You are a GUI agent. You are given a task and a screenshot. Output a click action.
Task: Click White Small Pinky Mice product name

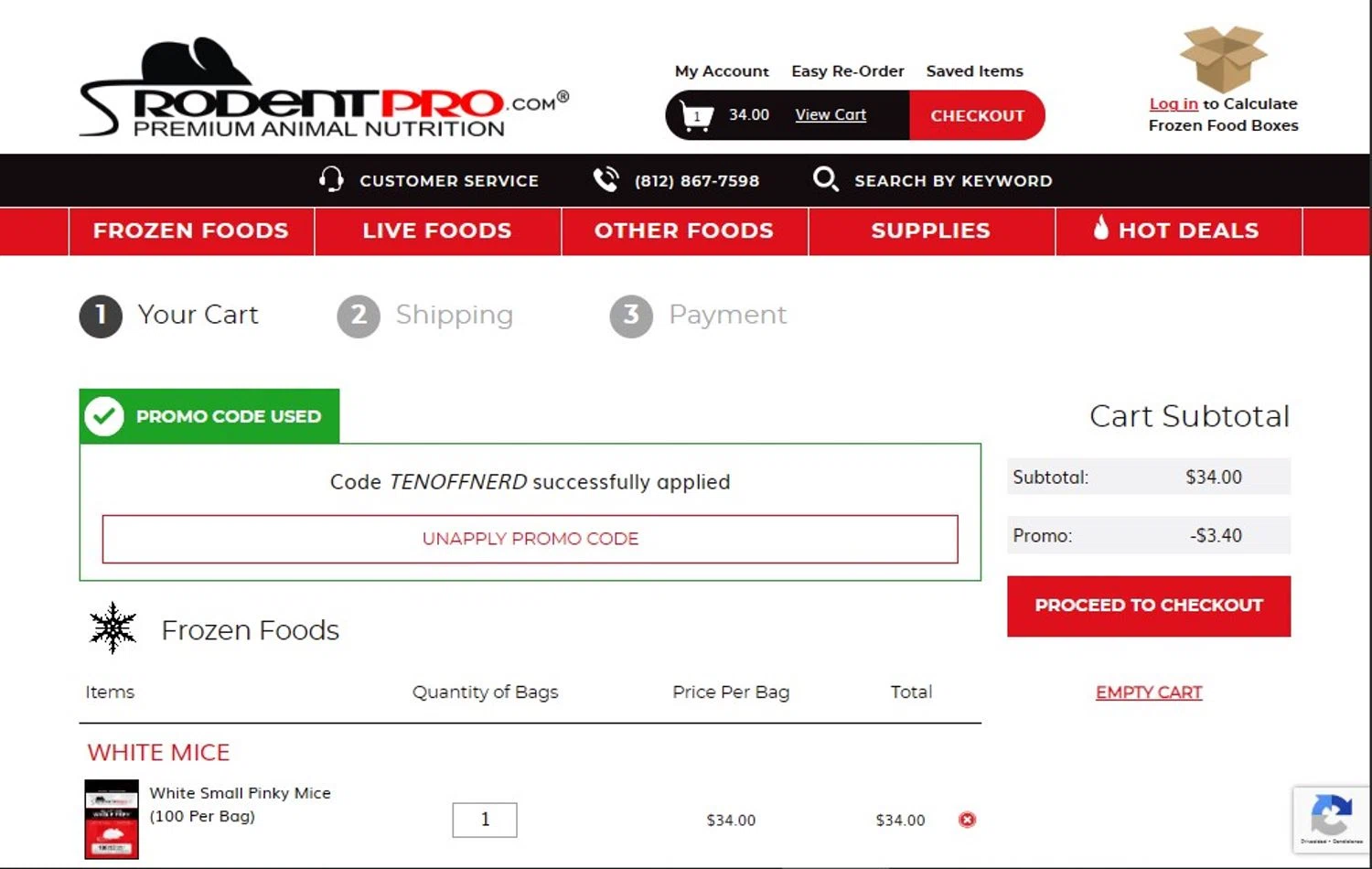pos(241,804)
